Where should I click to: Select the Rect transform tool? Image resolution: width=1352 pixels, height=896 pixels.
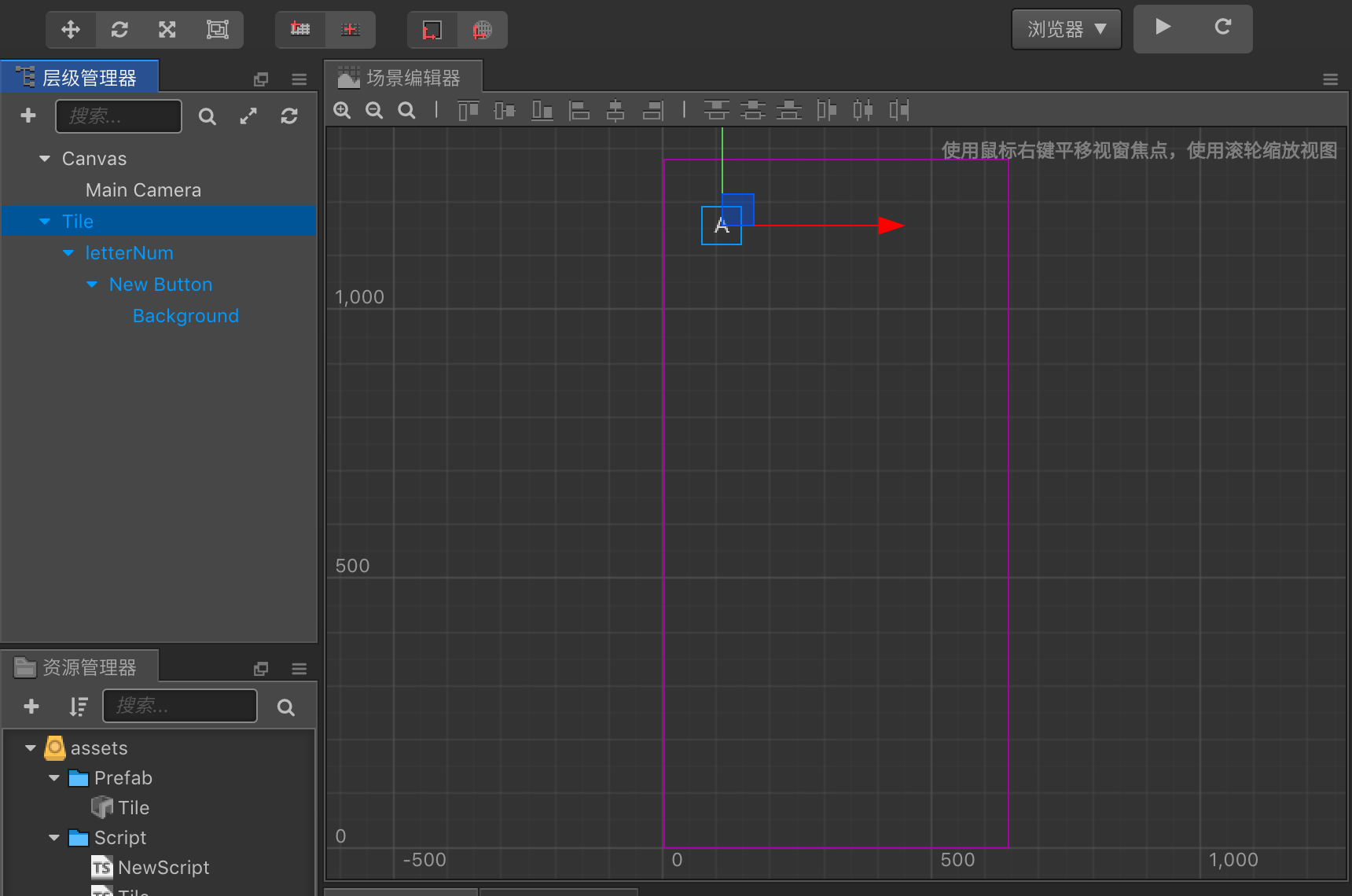click(217, 30)
